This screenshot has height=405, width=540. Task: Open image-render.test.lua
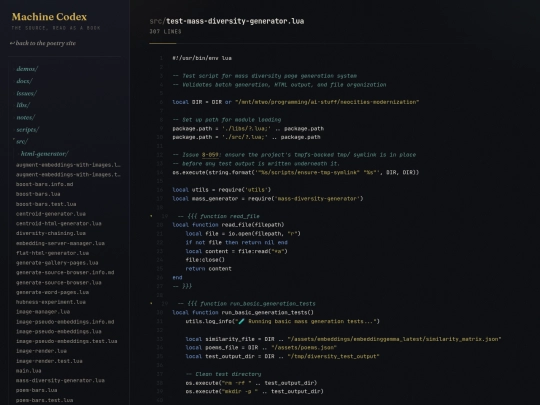coord(49,361)
